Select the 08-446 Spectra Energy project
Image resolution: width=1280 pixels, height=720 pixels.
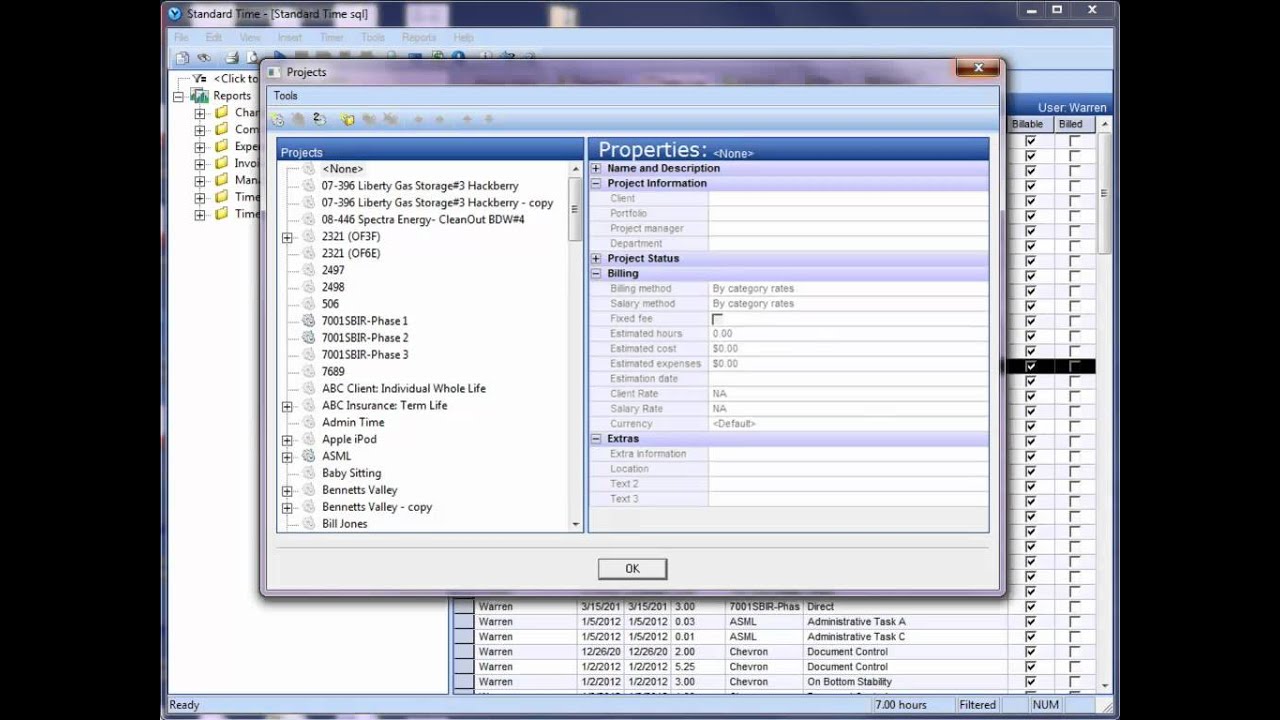[x=423, y=219]
